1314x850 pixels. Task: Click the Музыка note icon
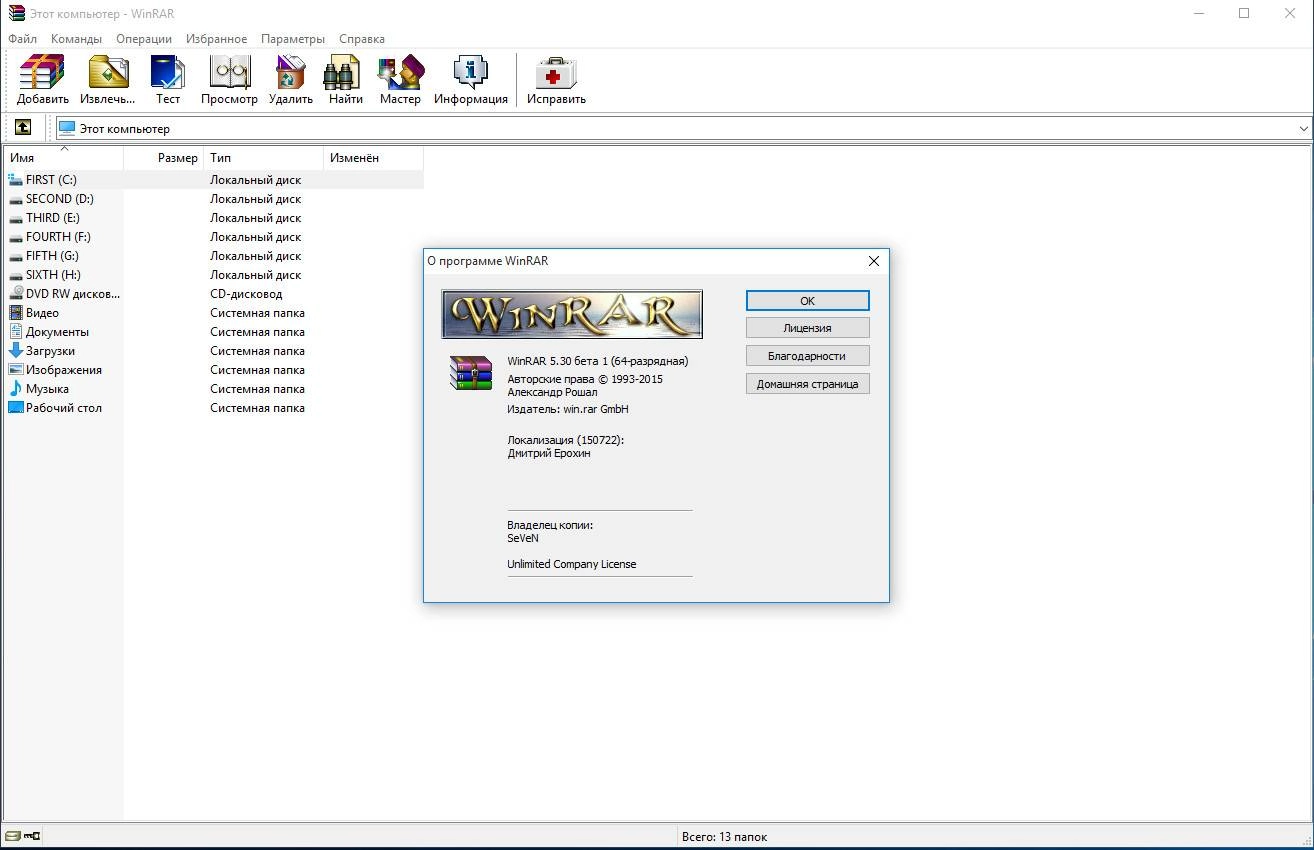click(x=15, y=389)
